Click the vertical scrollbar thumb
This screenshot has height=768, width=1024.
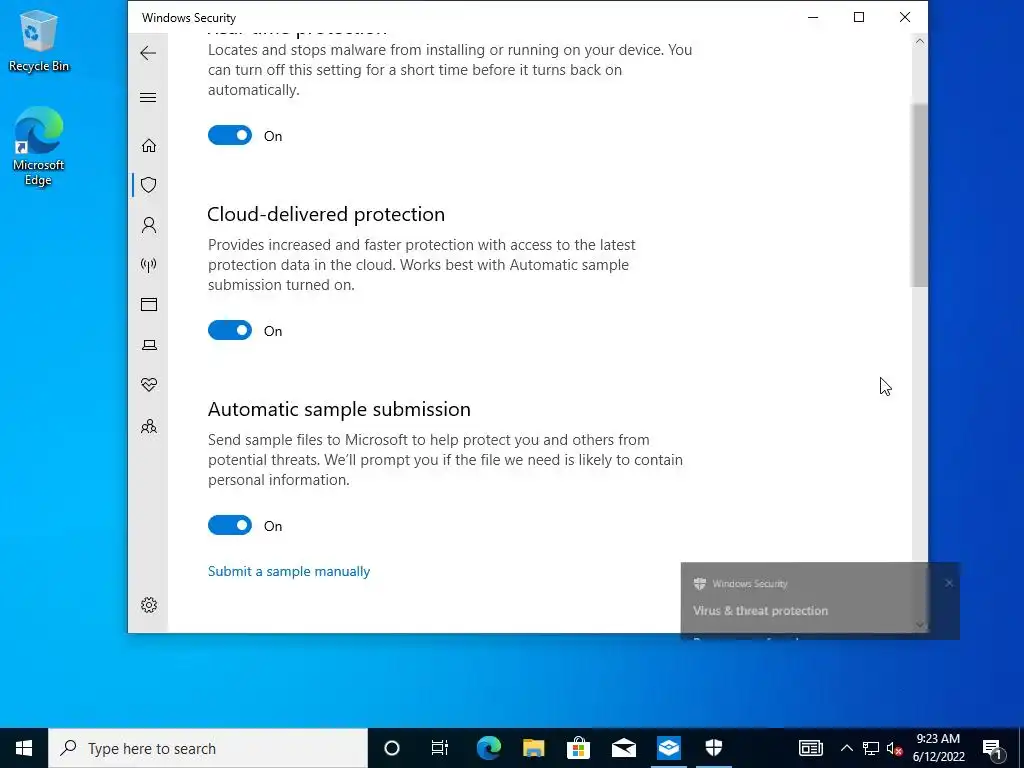point(920,195)
